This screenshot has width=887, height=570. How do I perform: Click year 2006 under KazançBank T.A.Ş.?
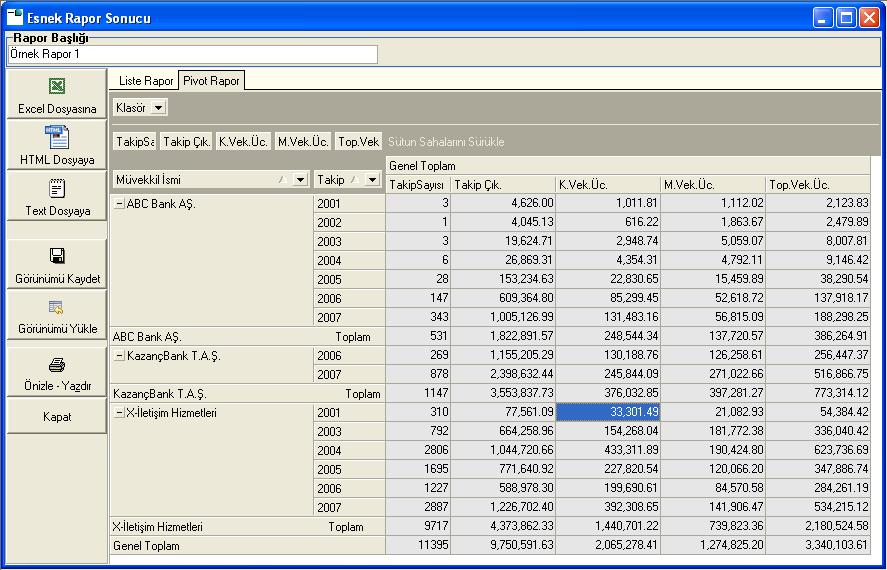coord(349,356)
